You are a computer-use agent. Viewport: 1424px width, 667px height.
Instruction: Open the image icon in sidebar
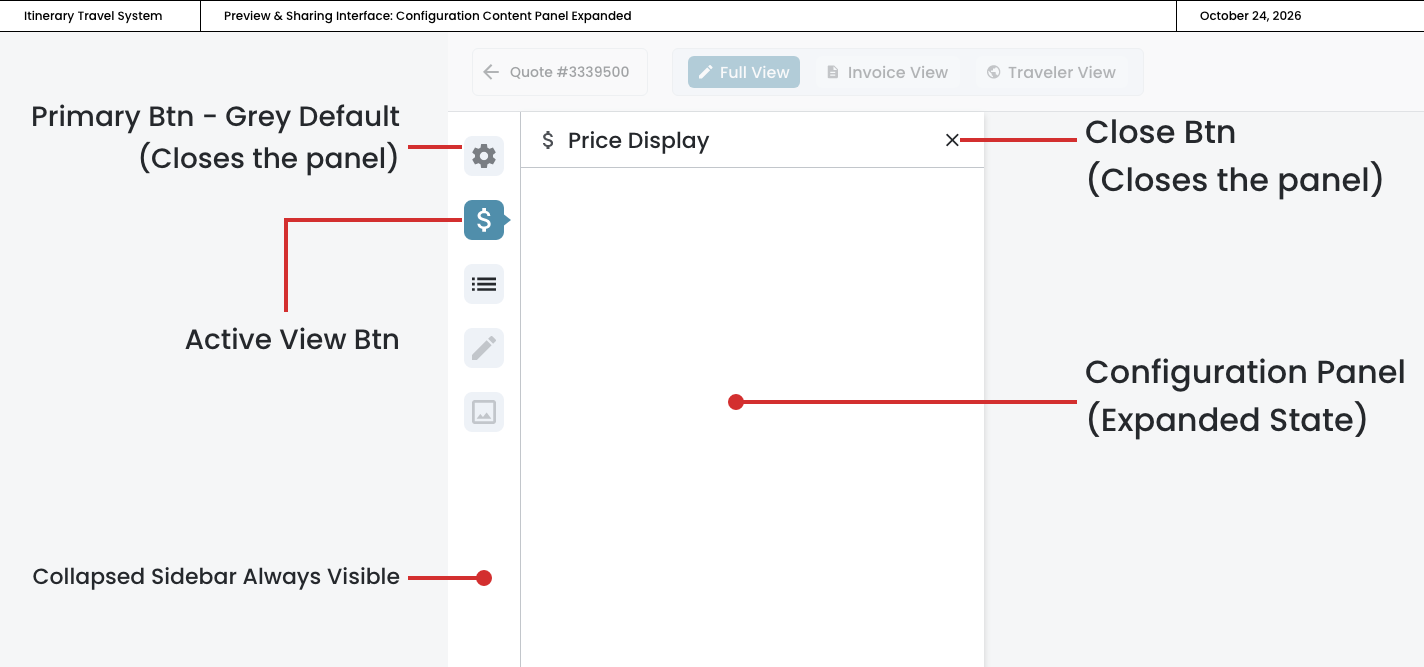484,412
